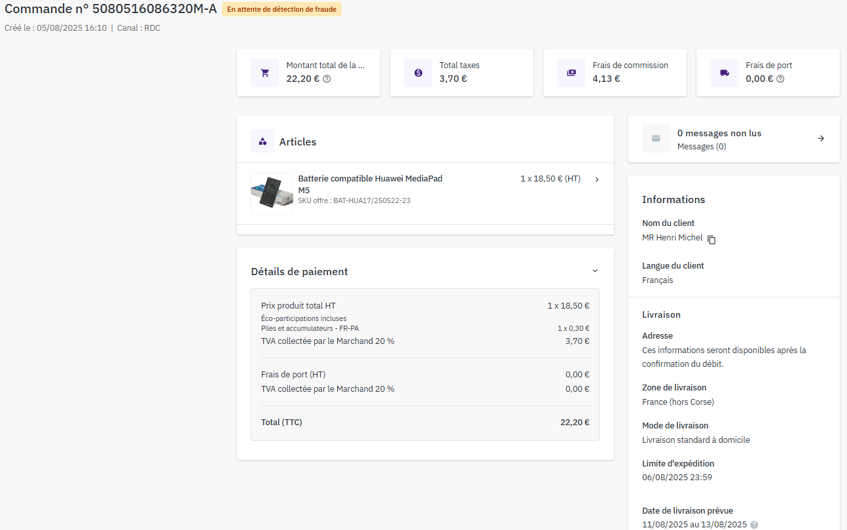Image resolution: width=847 pixels, height=530 pixels.
Task: Open the Messages (0) link
Action: (701, 147)
